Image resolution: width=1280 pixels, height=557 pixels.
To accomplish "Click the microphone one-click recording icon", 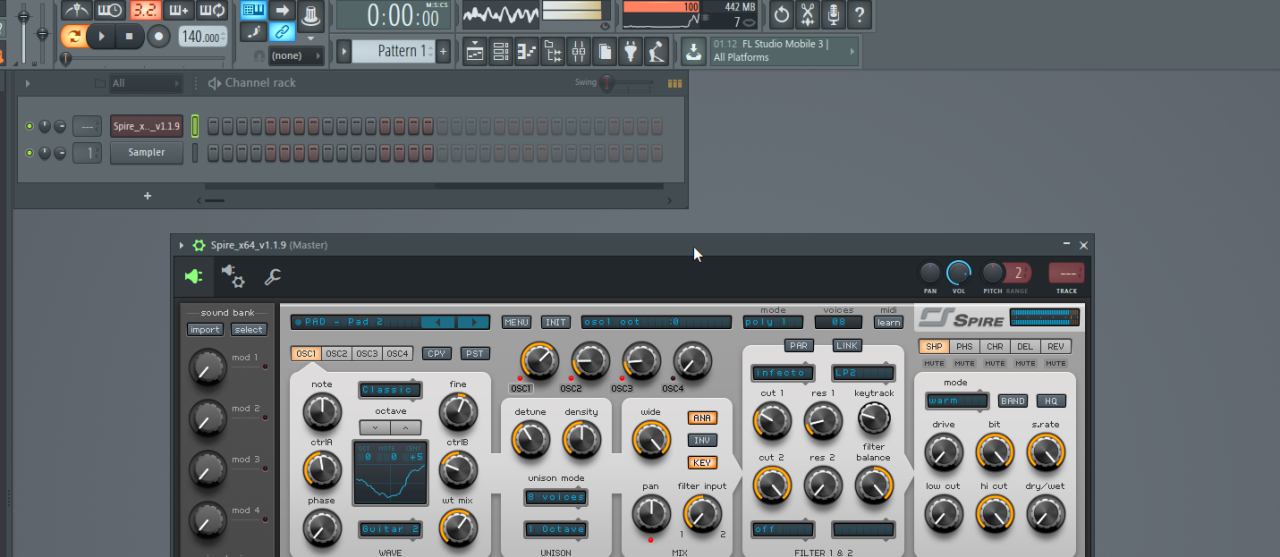I will pyautogui.click(x=834, y=14).
